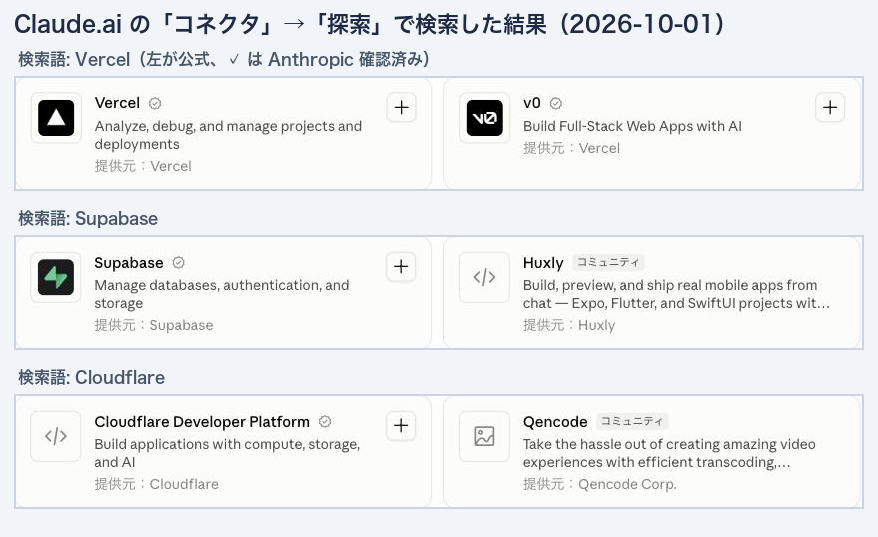Open the Qencode connector title
The height and width of the screenshot is (537, 878).
click(x=555, y=422)
